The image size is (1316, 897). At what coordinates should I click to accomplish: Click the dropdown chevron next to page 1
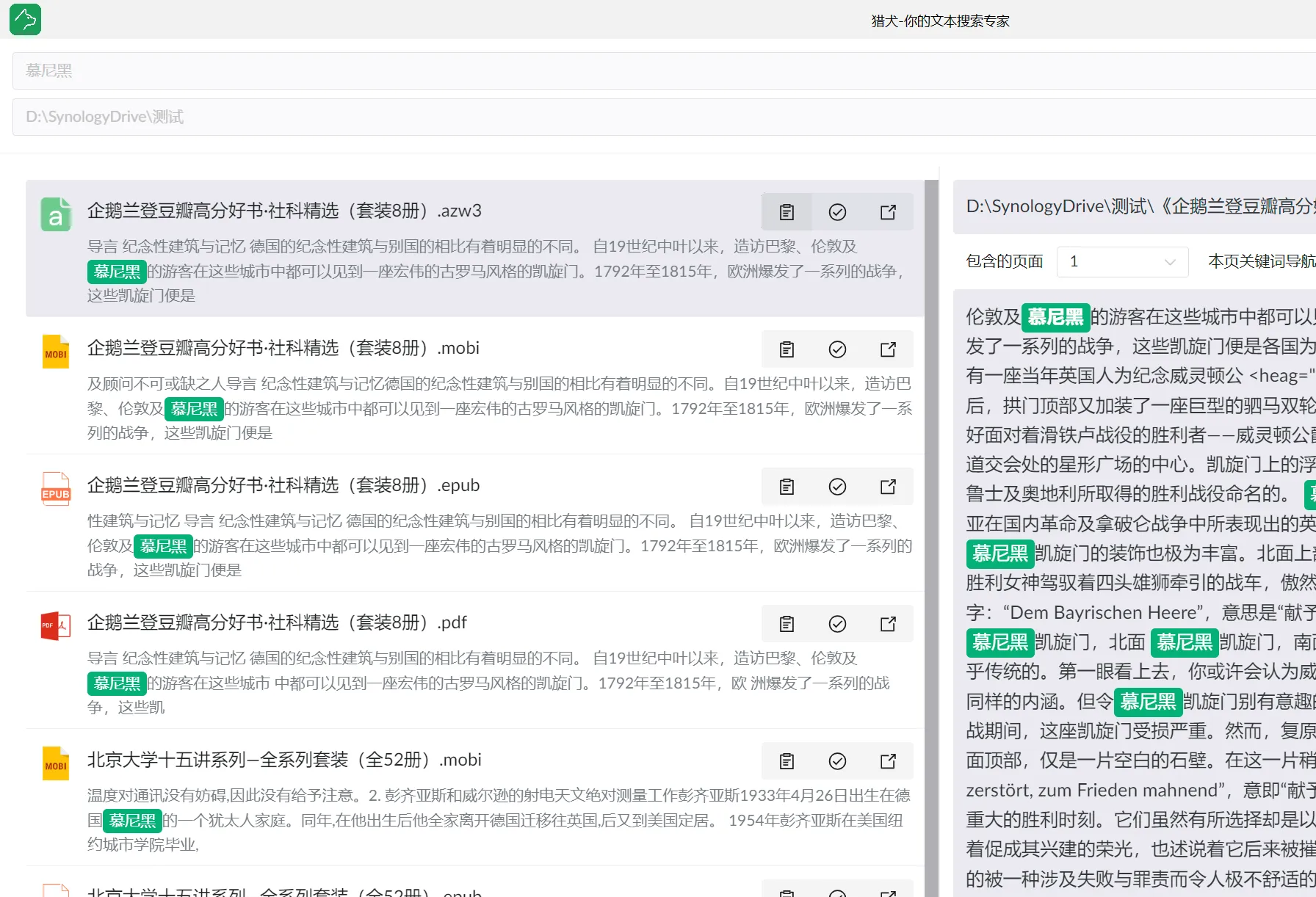click(x=1170, y=262)
